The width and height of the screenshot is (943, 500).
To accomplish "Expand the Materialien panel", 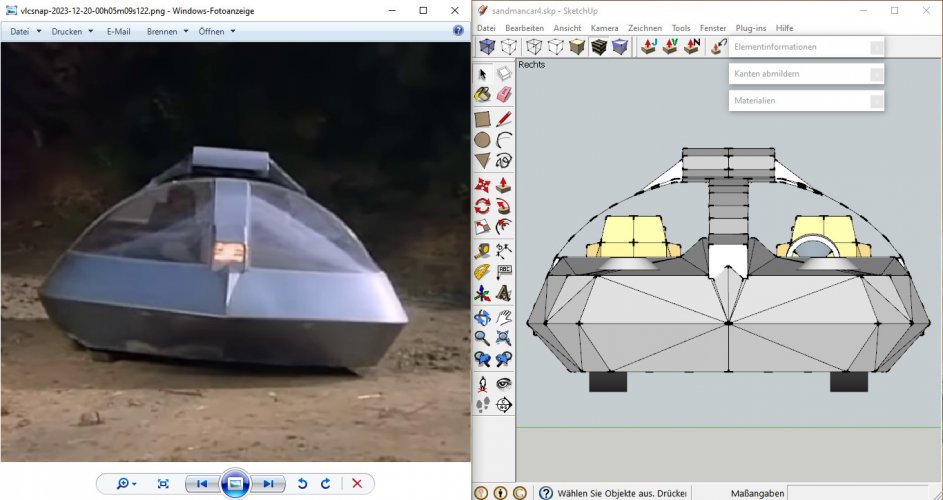I will [x=806, y=100].
